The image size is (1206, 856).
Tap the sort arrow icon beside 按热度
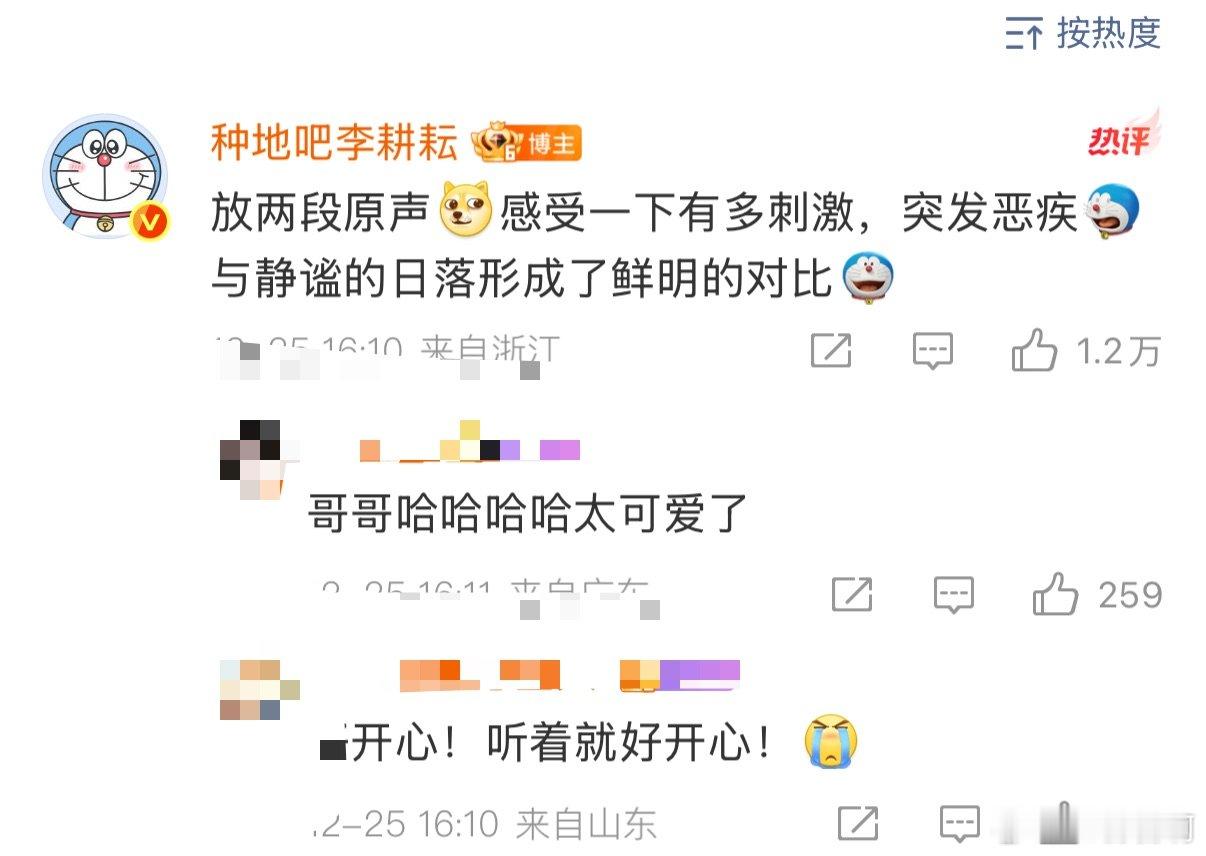(1024, 34)
